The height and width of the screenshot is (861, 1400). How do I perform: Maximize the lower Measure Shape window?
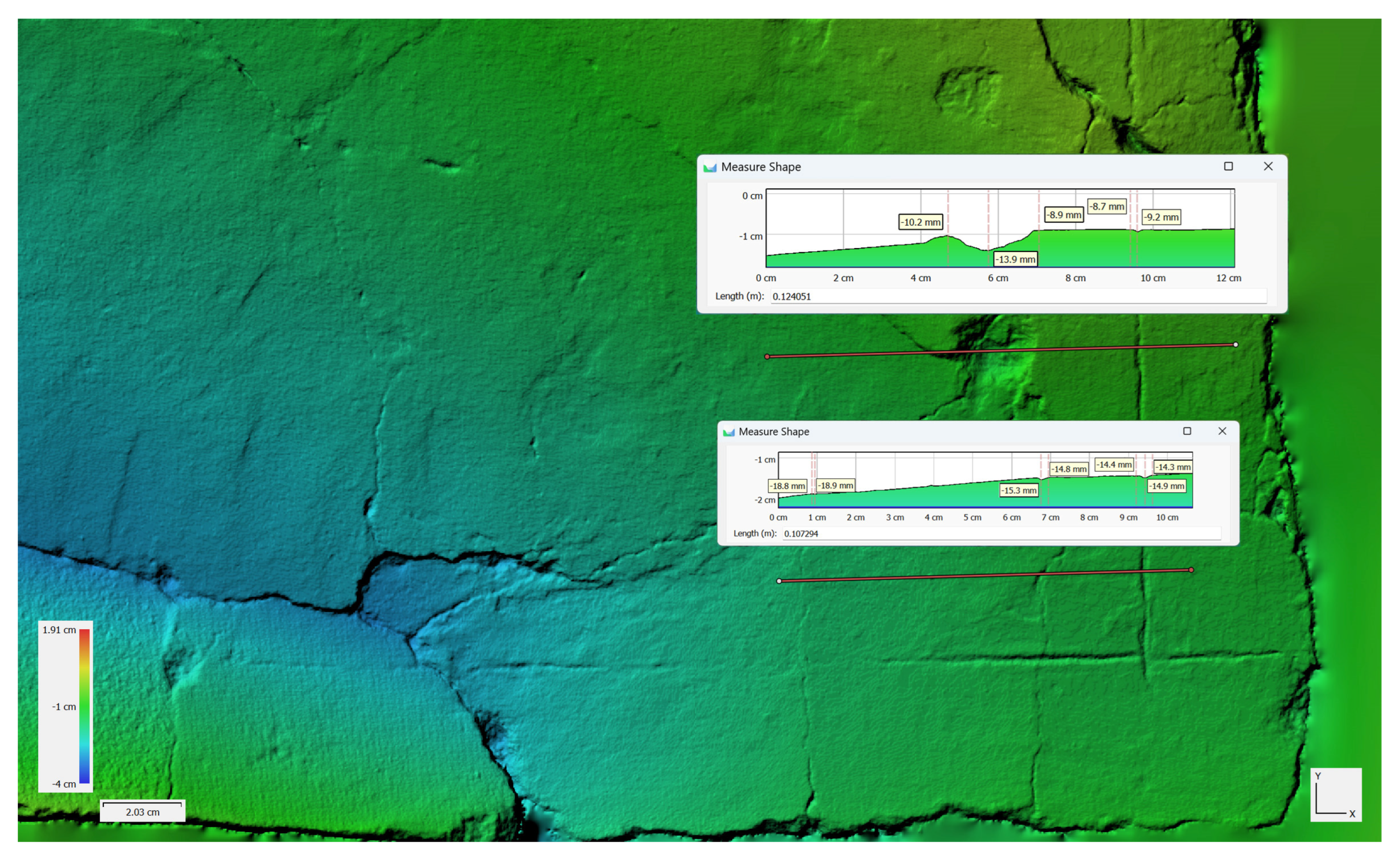click(x=1187, y=431)
